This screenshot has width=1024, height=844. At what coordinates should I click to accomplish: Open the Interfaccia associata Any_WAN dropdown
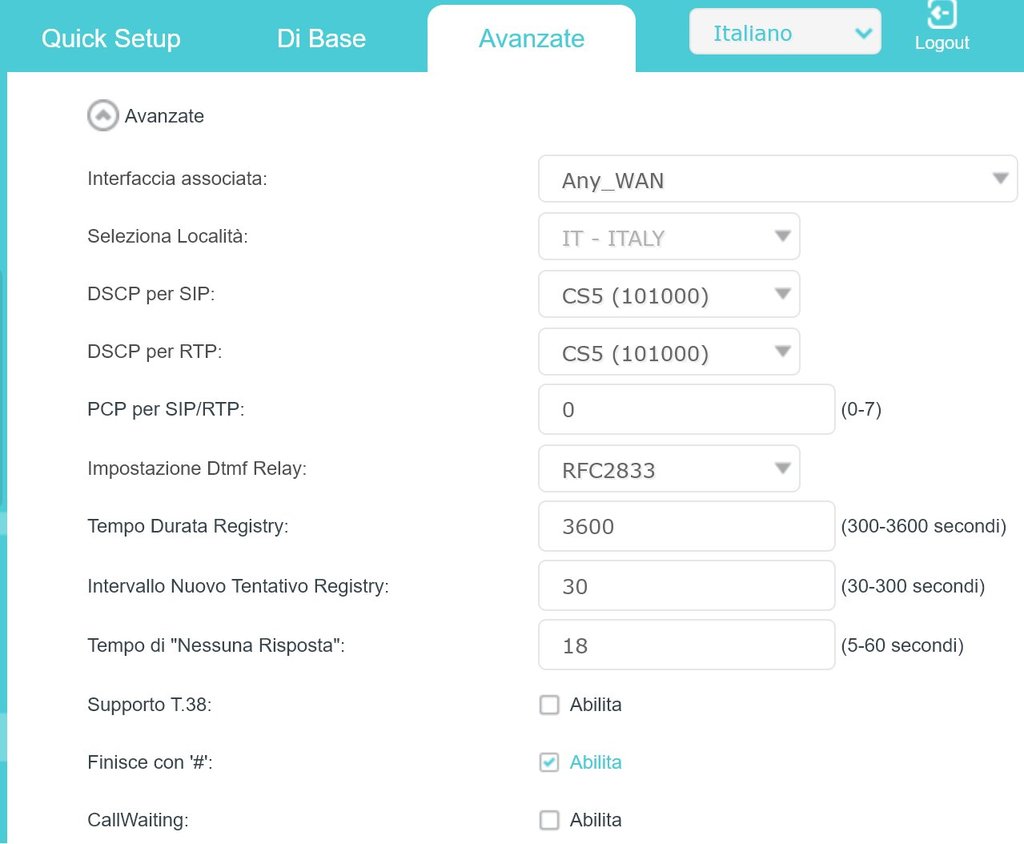click(x=778, y=179)
